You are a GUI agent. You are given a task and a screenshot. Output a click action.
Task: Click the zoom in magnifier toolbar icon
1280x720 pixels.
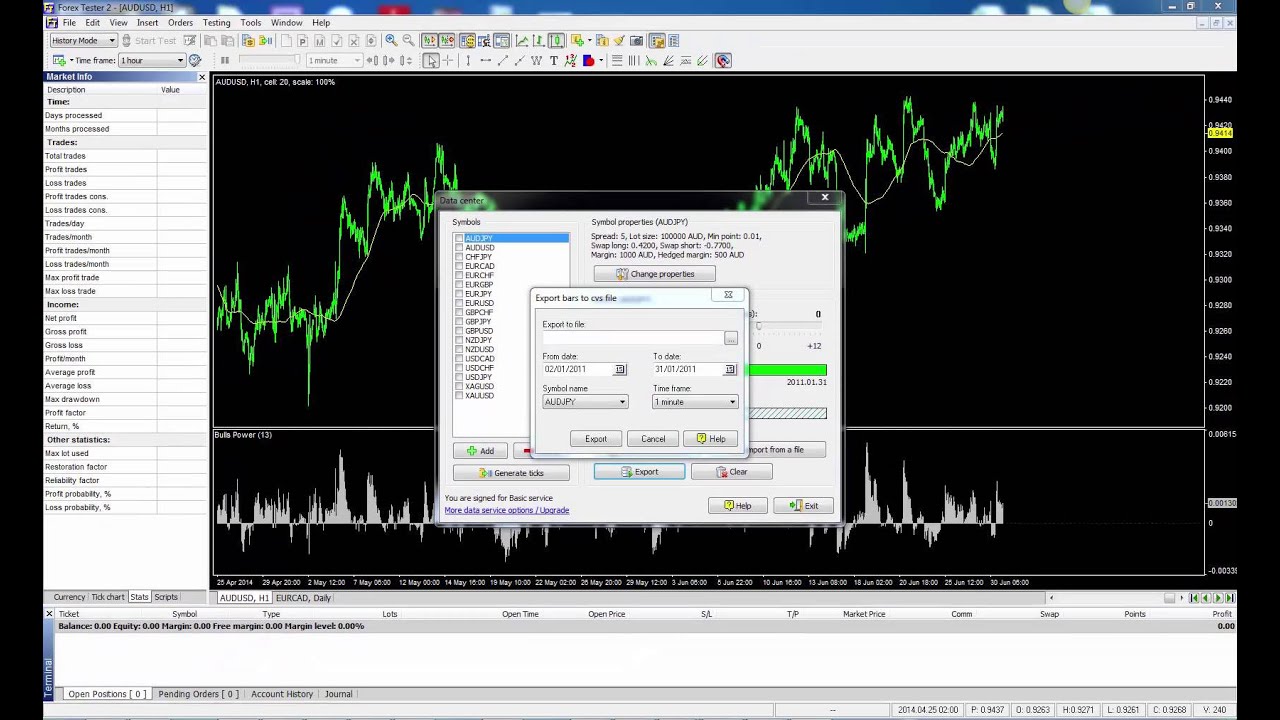point(391,41)
